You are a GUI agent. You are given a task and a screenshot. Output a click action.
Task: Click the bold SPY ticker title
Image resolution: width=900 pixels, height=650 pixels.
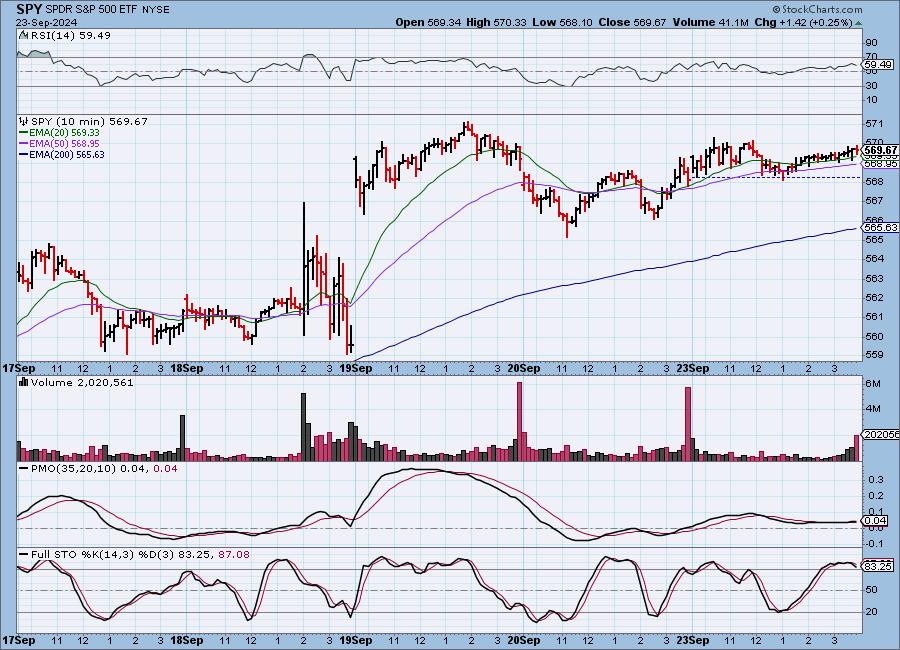(x=29, y=9)
